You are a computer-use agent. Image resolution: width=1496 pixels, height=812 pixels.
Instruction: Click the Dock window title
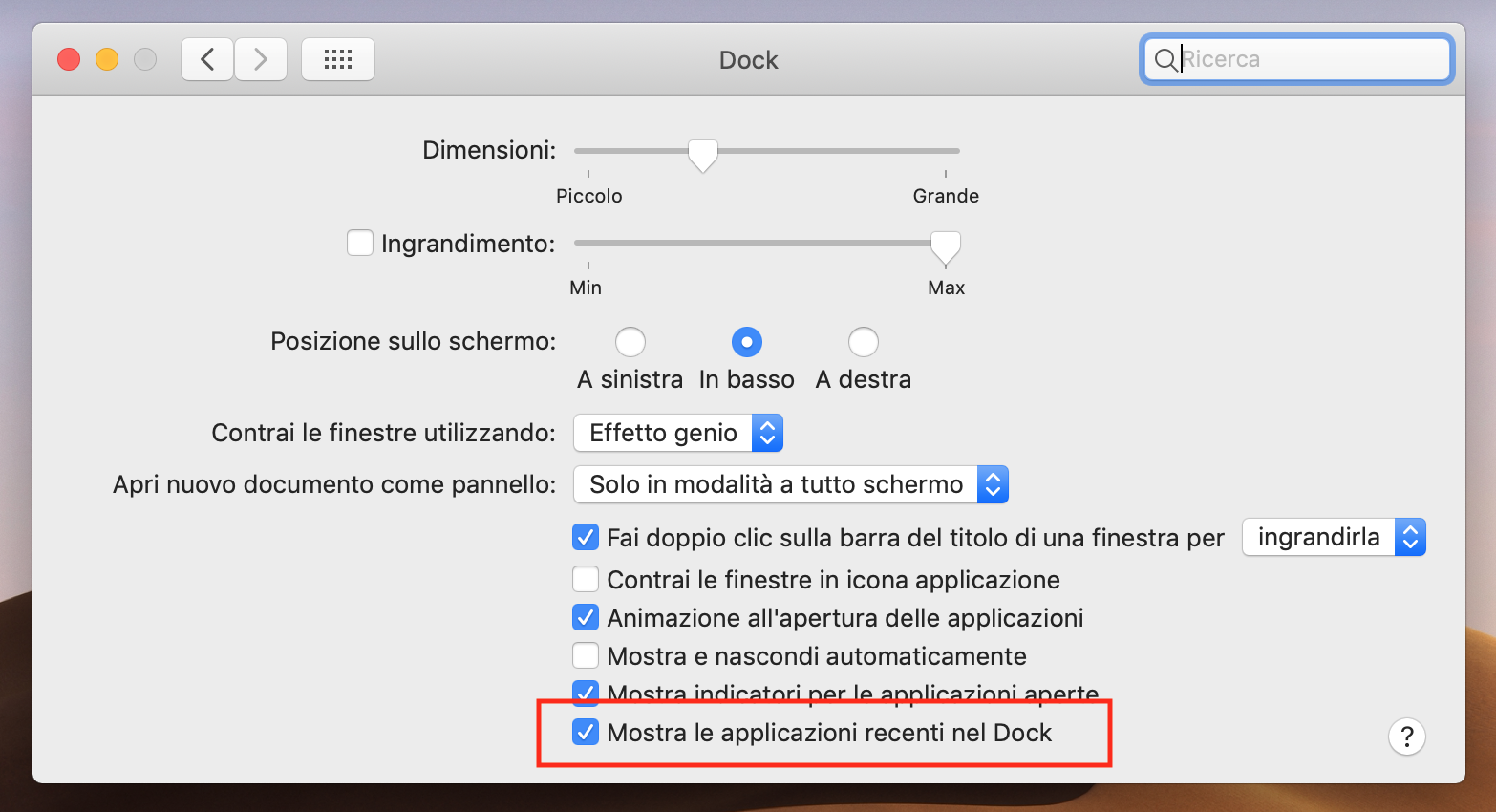(749, 60)
